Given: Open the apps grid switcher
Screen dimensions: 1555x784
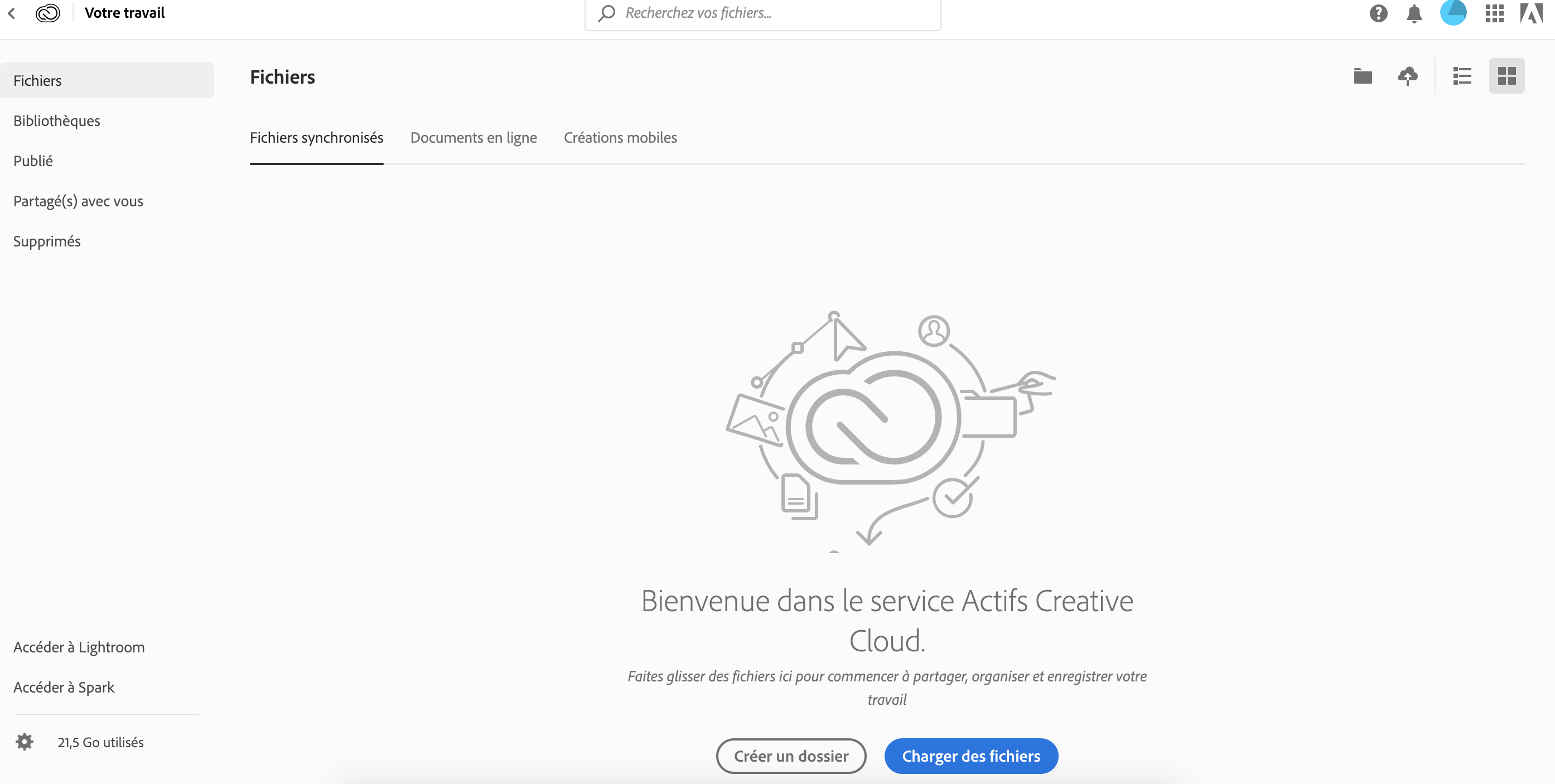Looking at the screenshot, I should (x=1494, y=13).
